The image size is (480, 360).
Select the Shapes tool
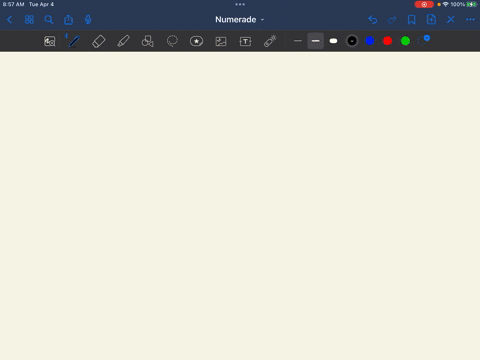[148, 41]
